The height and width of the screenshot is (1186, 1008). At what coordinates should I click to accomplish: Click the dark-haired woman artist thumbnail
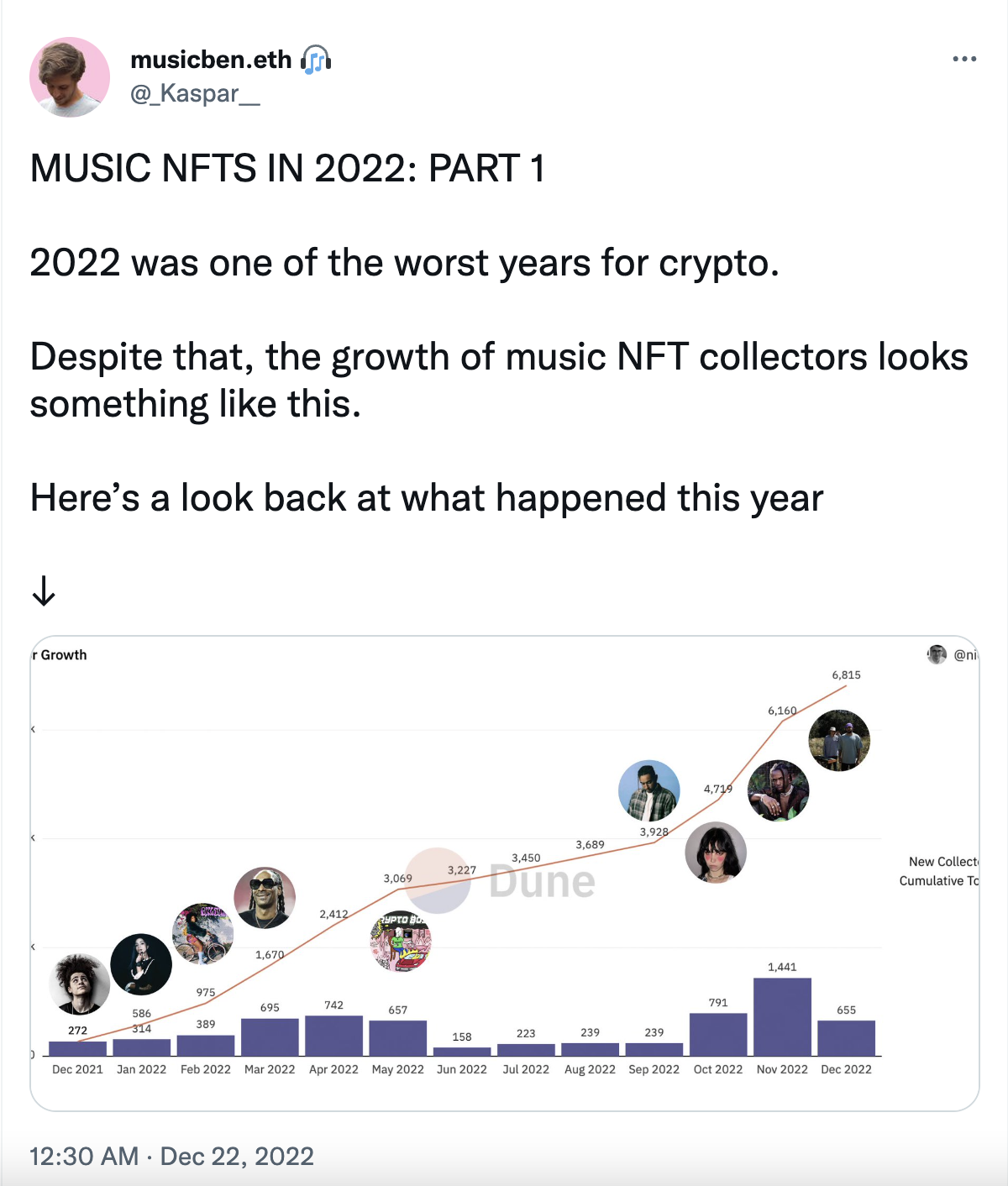pos(716,853)
